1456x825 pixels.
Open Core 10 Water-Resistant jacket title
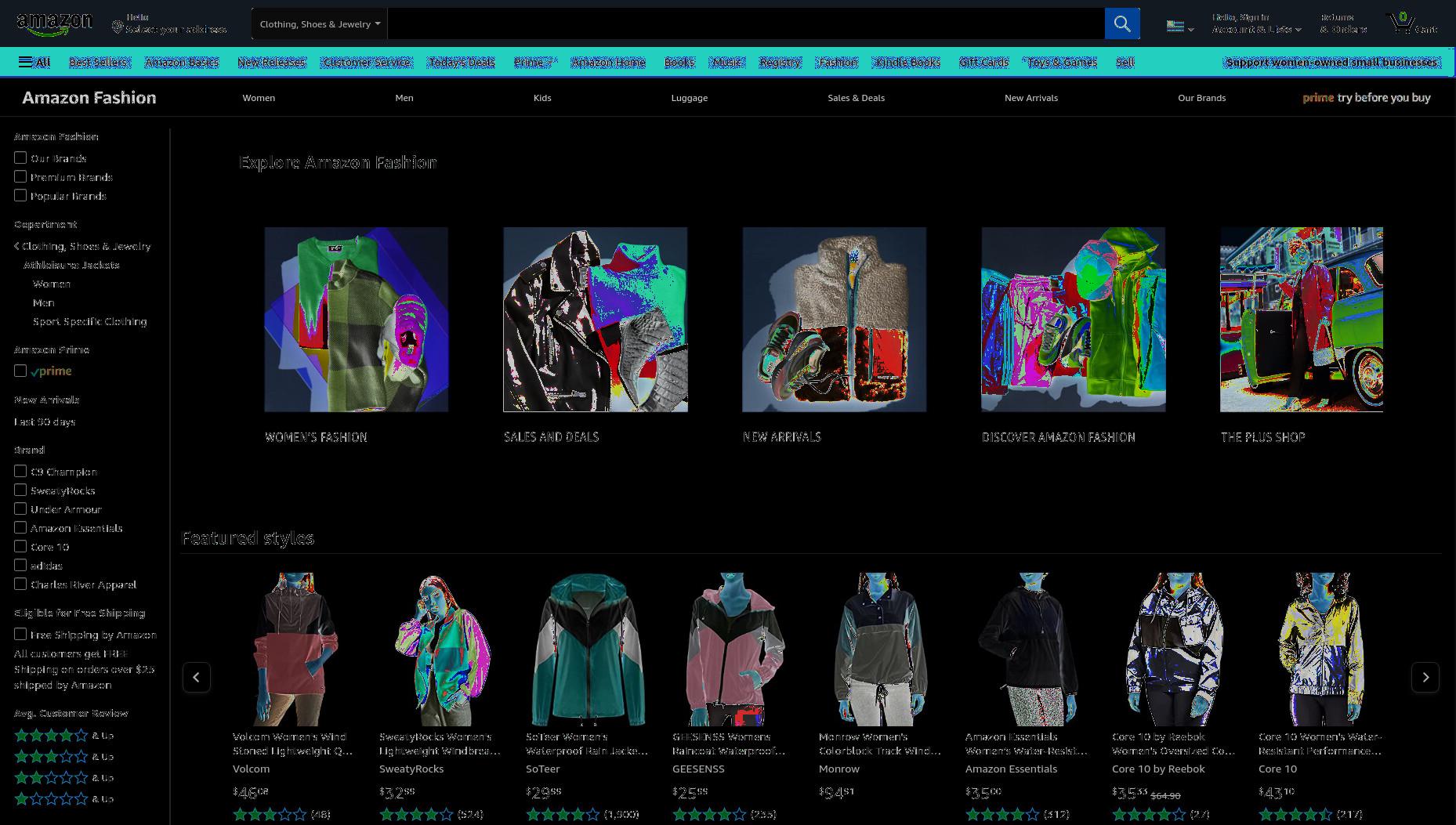pos(1320,744)
